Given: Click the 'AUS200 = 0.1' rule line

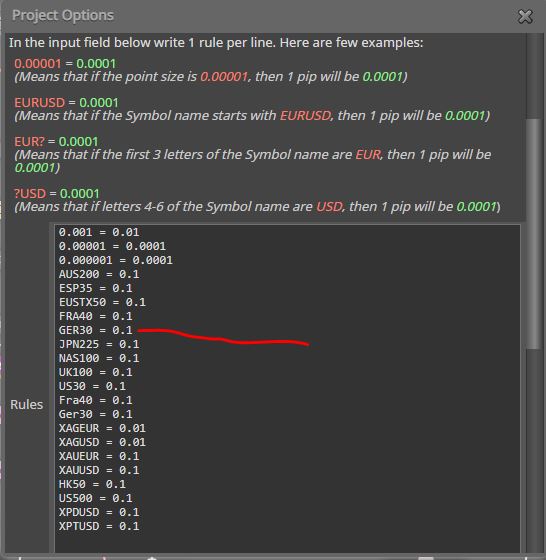Looking at the screenshot, I should 99,274.
